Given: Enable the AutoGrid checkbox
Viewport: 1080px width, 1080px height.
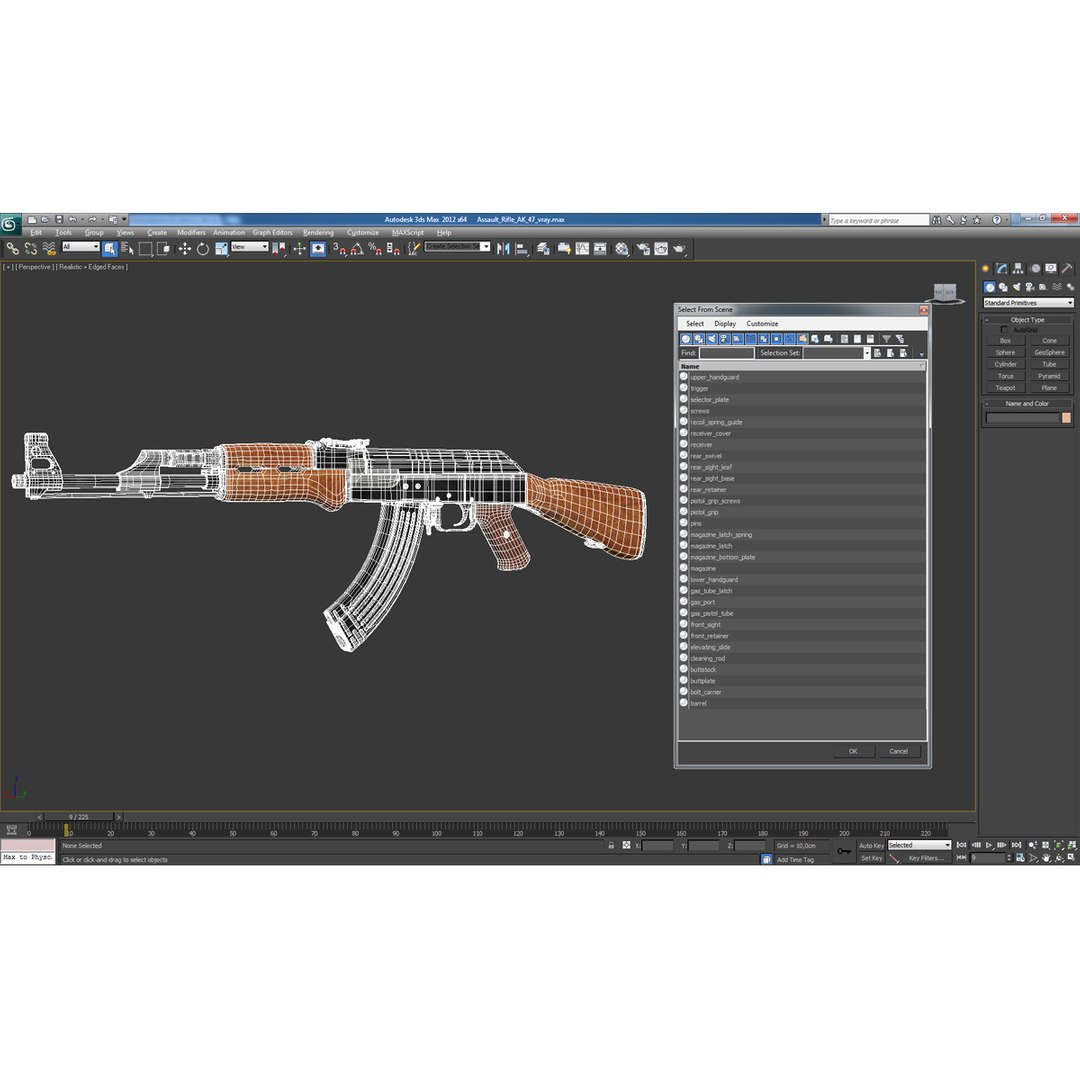Looking at the screenshot, I should 1004,330.
